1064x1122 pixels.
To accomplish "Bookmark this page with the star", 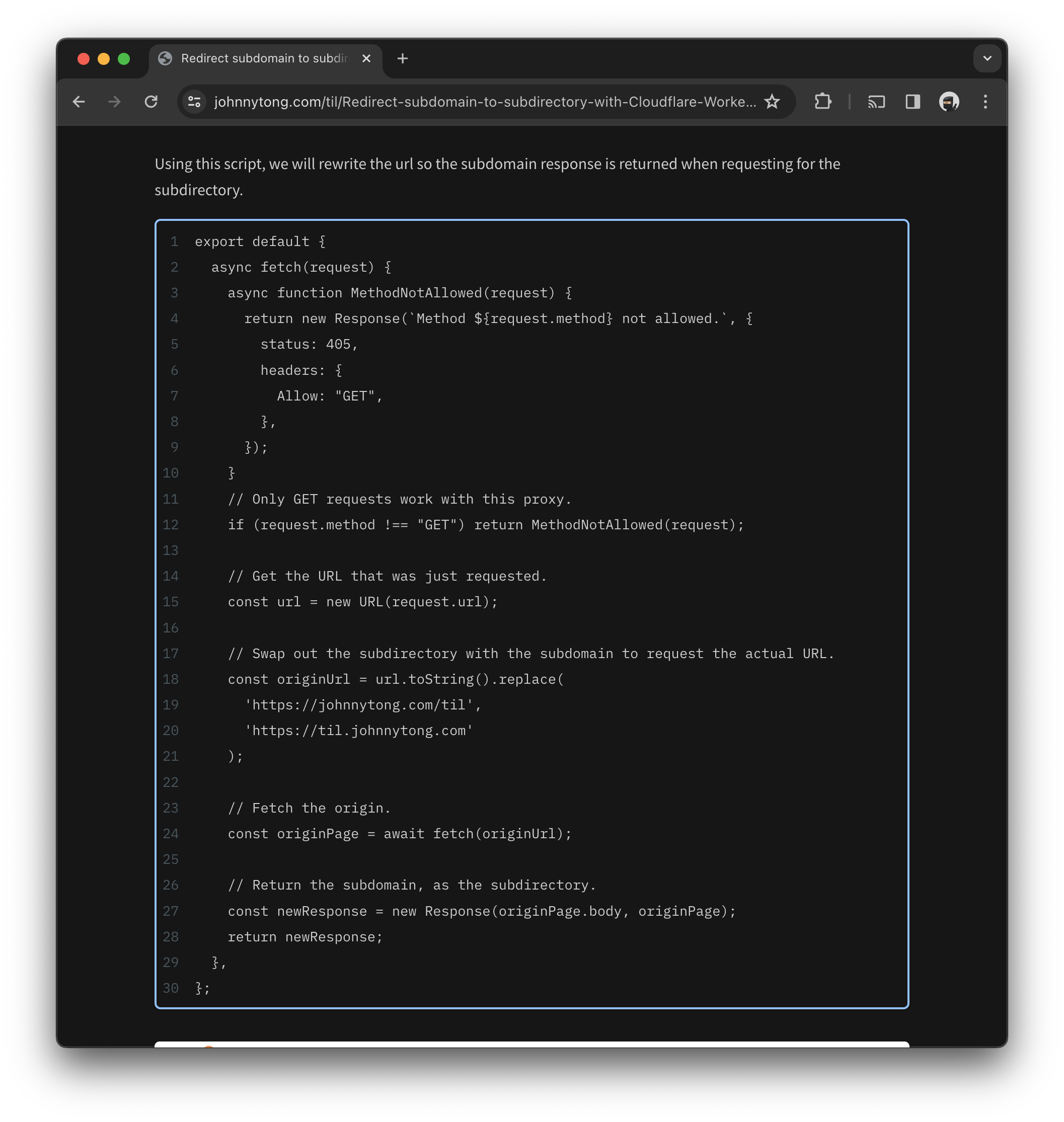I will [x=772, y=102].
